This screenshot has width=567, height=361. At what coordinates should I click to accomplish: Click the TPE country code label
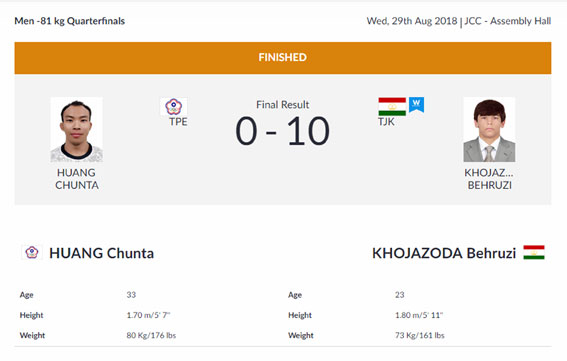(x=178, y=122)
